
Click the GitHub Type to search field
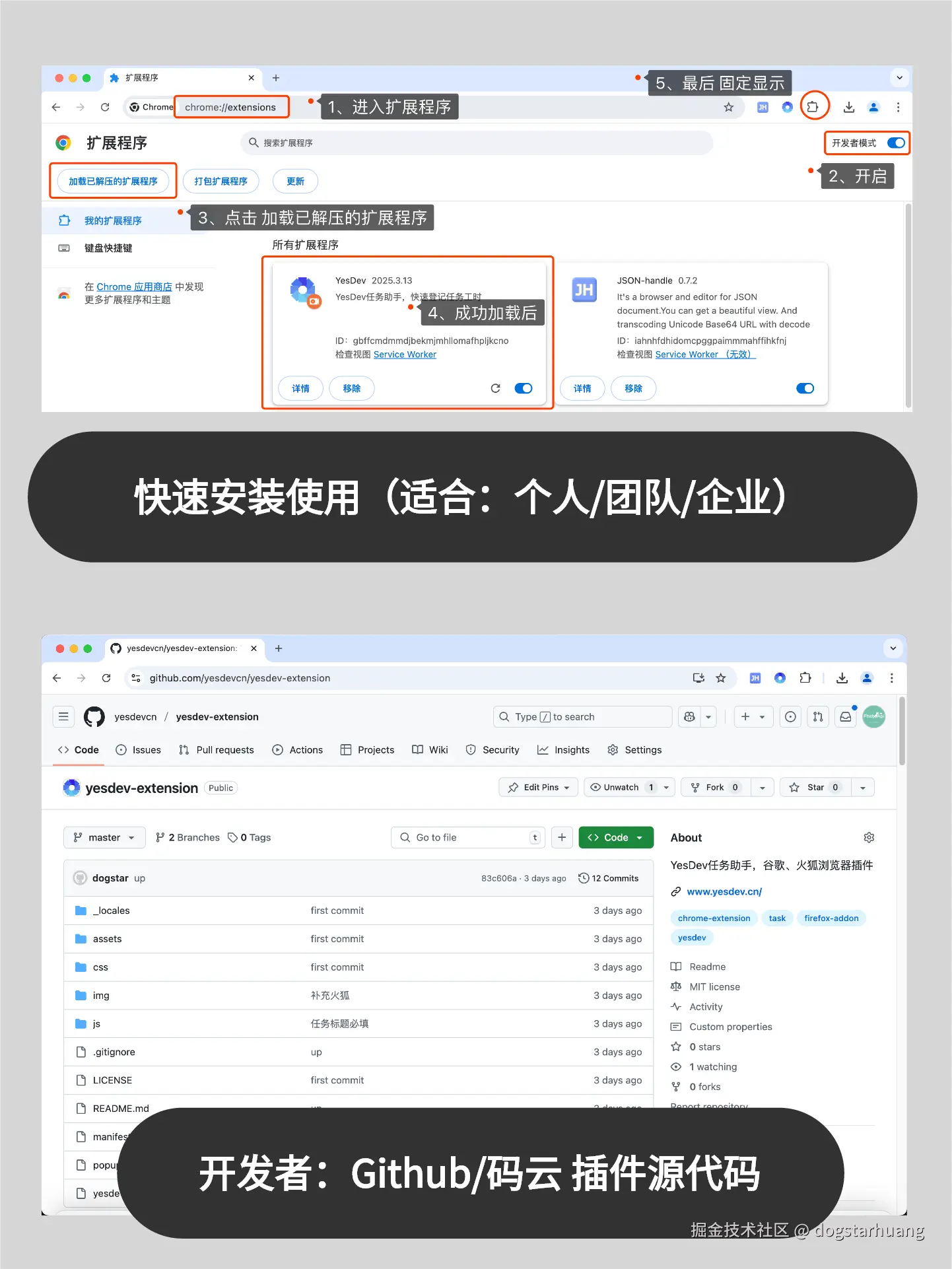[x=582, y=716]
